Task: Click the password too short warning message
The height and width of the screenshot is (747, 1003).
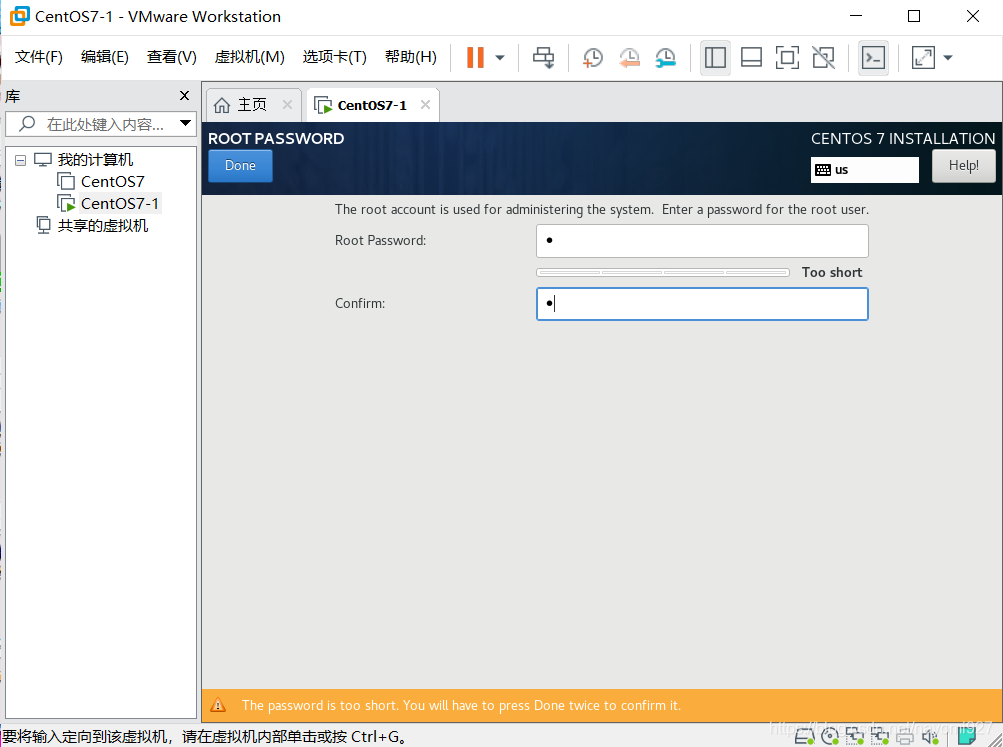Action: coord(461,705)
